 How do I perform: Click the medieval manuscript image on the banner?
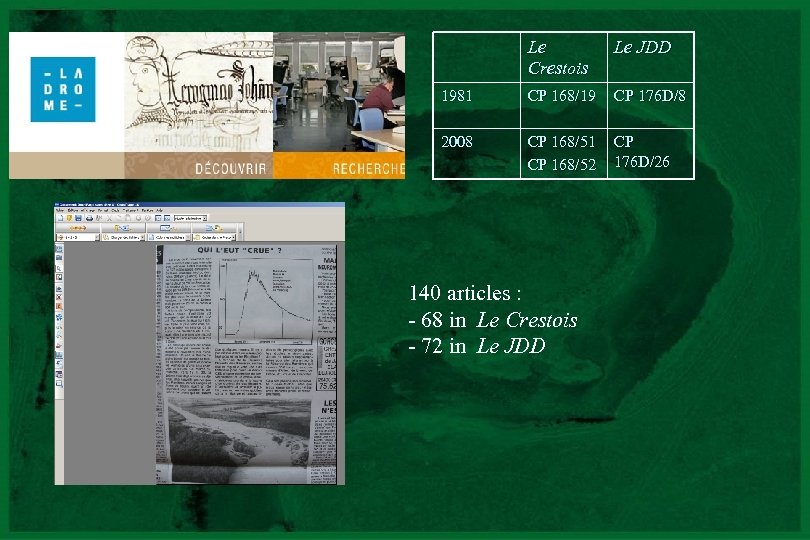[199, 92]
